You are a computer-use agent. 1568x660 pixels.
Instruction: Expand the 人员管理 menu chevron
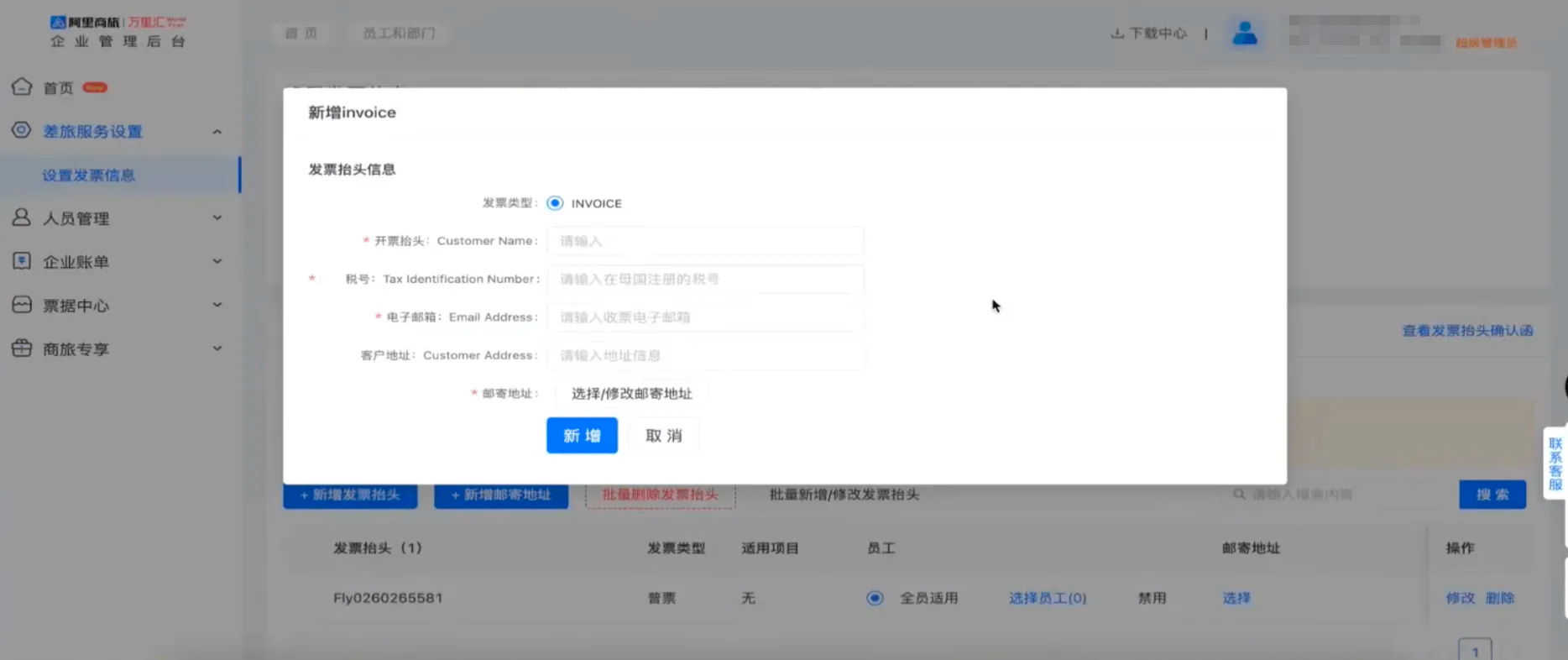coord(217,218)
